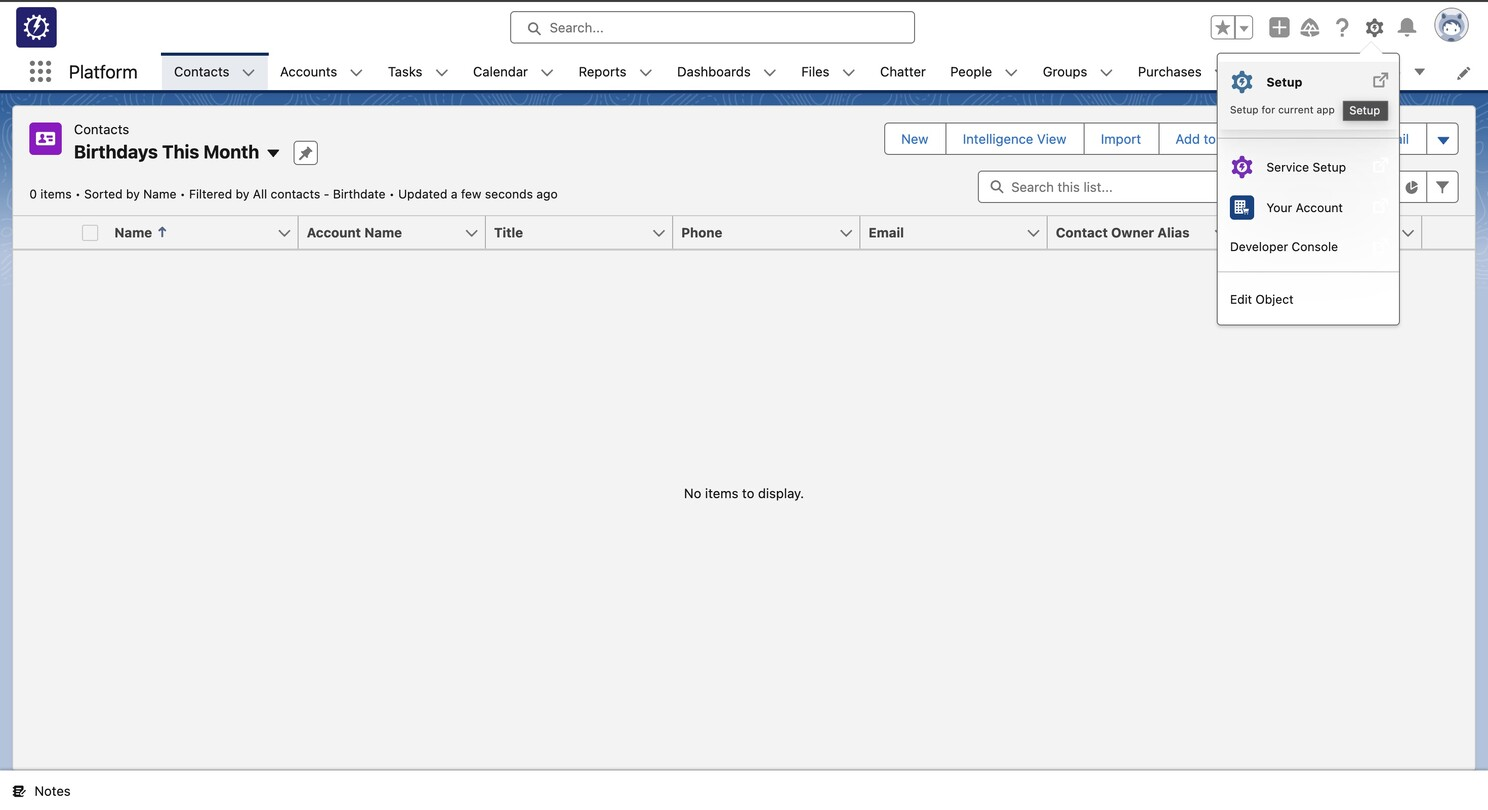
Task: Expand the Birthdays This Month view dropdown
Action: (x=273, y=153)
